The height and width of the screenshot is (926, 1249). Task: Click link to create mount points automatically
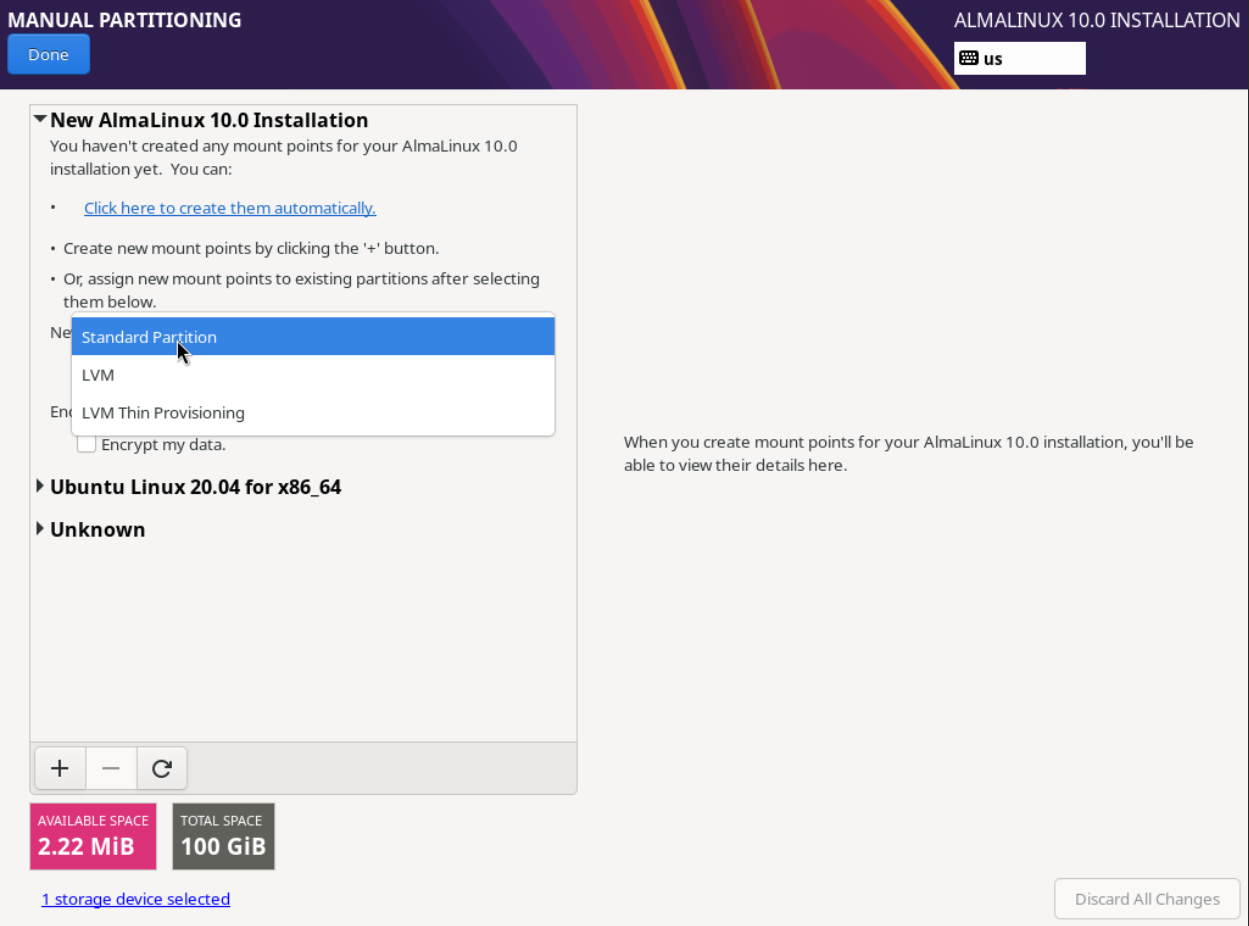click(x=230, y=208)
